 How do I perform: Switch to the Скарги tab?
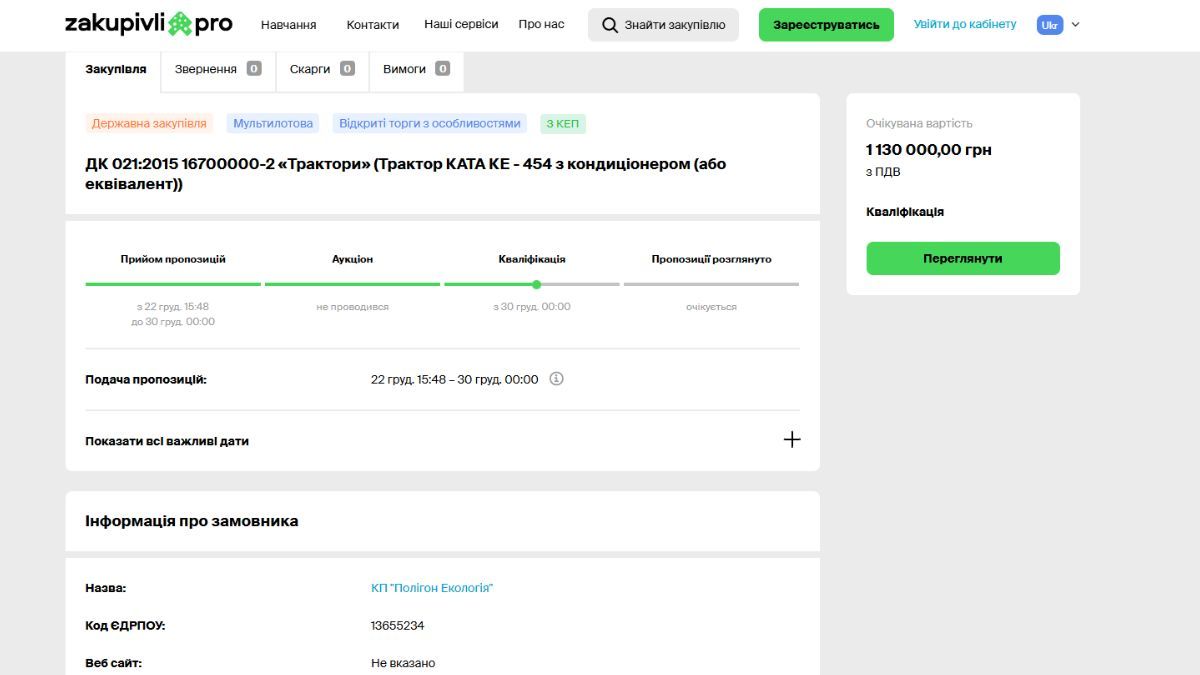(321, 69)
